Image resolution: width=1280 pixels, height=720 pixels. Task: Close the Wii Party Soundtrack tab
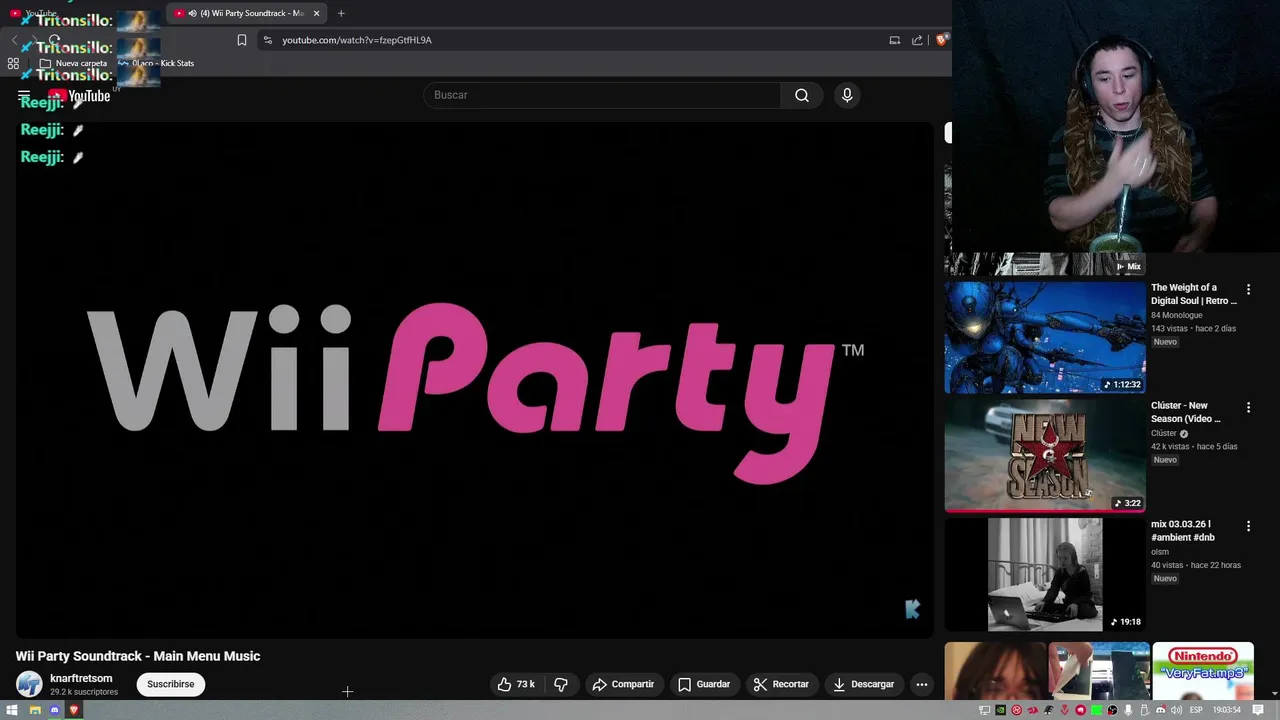[x=317, y=13]
